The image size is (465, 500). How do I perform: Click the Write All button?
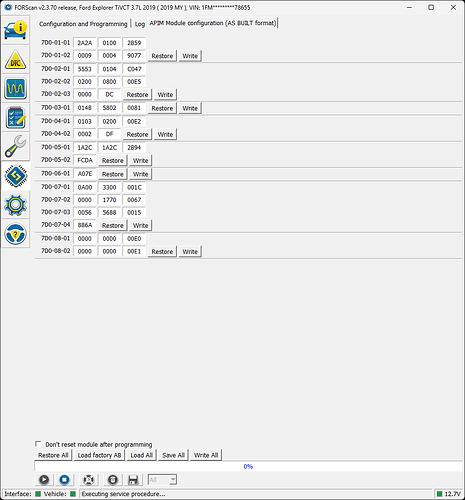tap(206, 455)
